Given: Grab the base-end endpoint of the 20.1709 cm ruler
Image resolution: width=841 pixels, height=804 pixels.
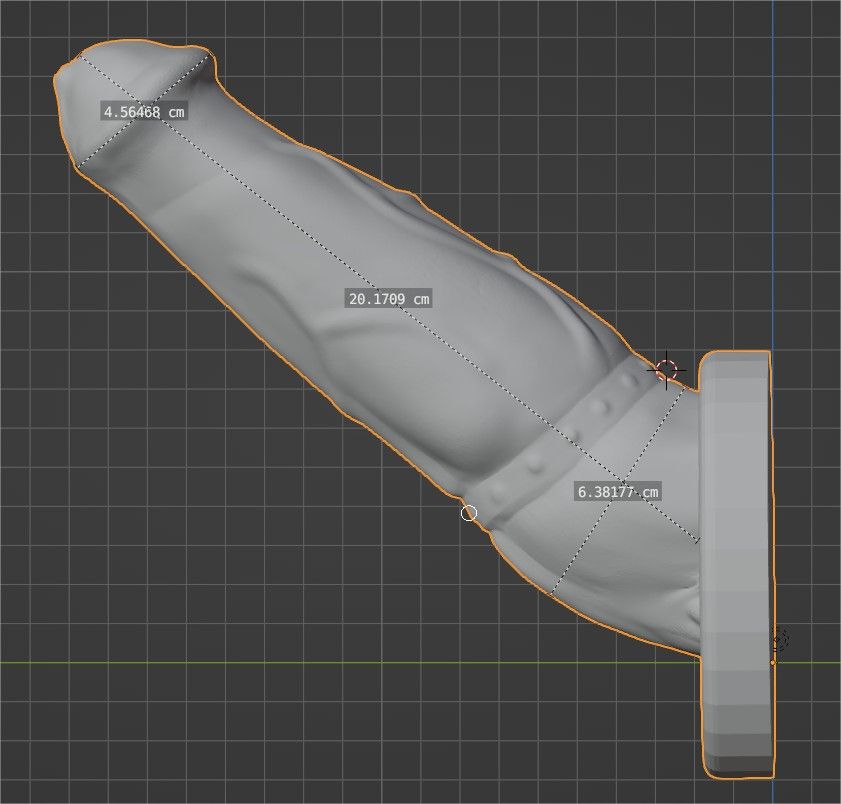Looking at the screenshot, I should point(699,543).
